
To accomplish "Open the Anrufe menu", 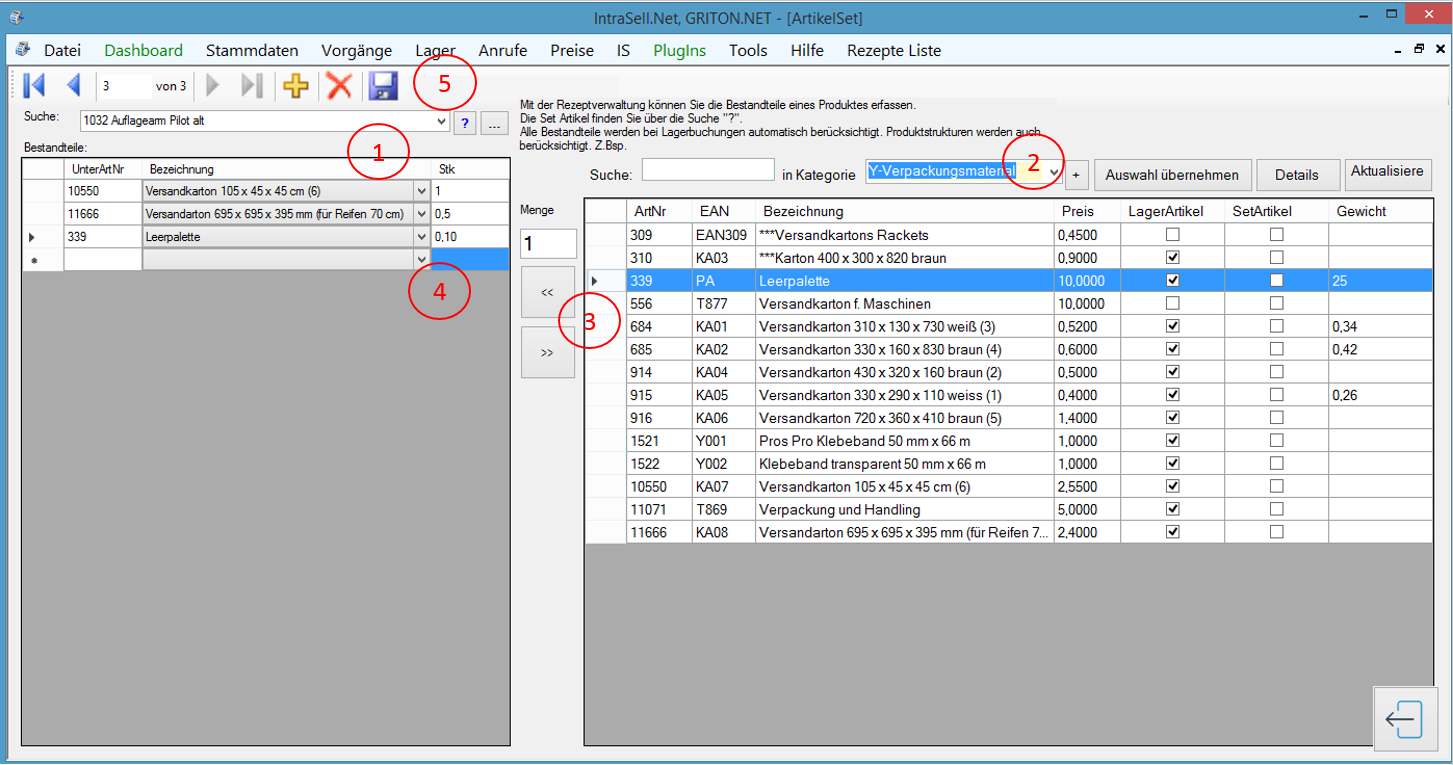I will 503,50.
